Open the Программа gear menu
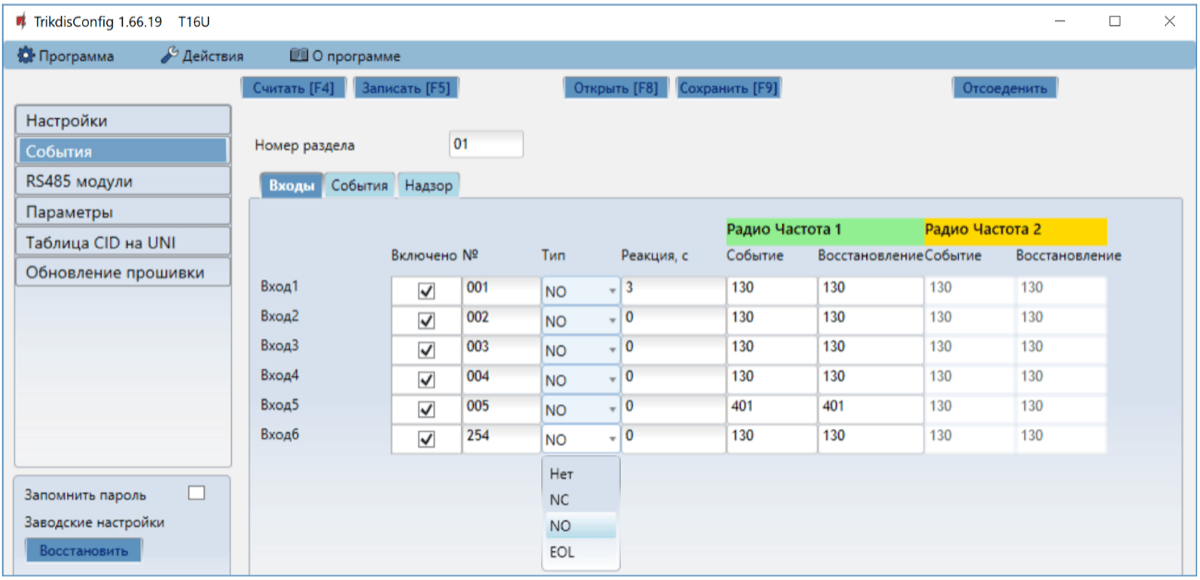Screen dimensions: 1200x580 tap(66, 56)
